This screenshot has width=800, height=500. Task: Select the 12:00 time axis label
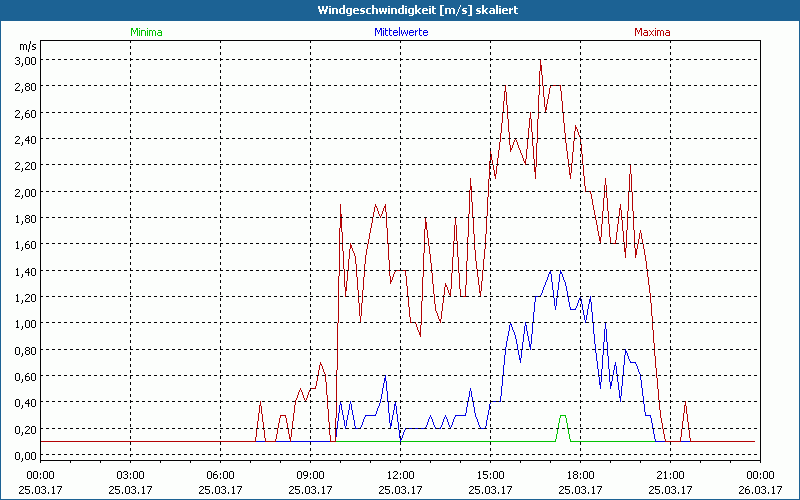point(400,475)
